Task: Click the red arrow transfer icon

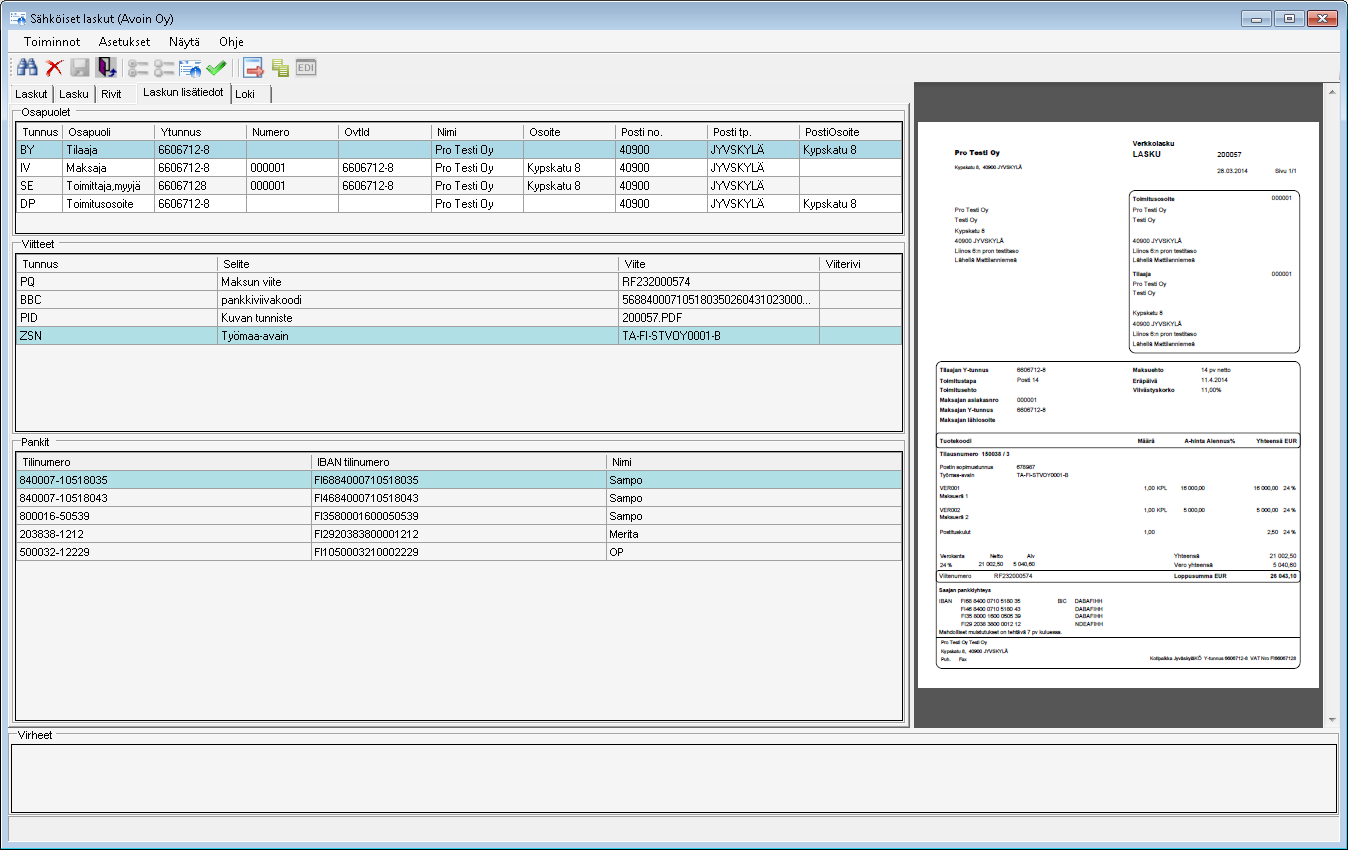Action: tap(253, 68)
